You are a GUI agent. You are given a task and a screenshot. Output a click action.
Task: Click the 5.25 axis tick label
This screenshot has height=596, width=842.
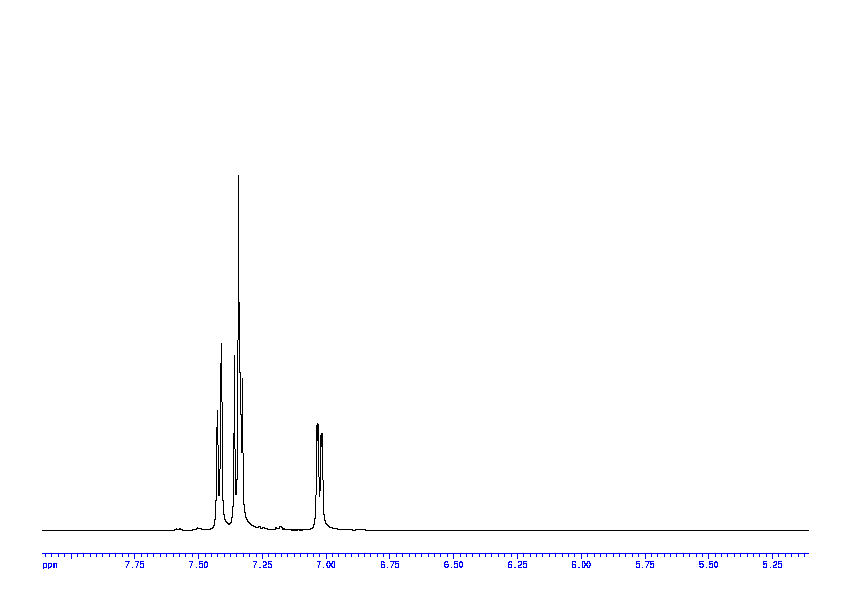[x=772, y=565]
